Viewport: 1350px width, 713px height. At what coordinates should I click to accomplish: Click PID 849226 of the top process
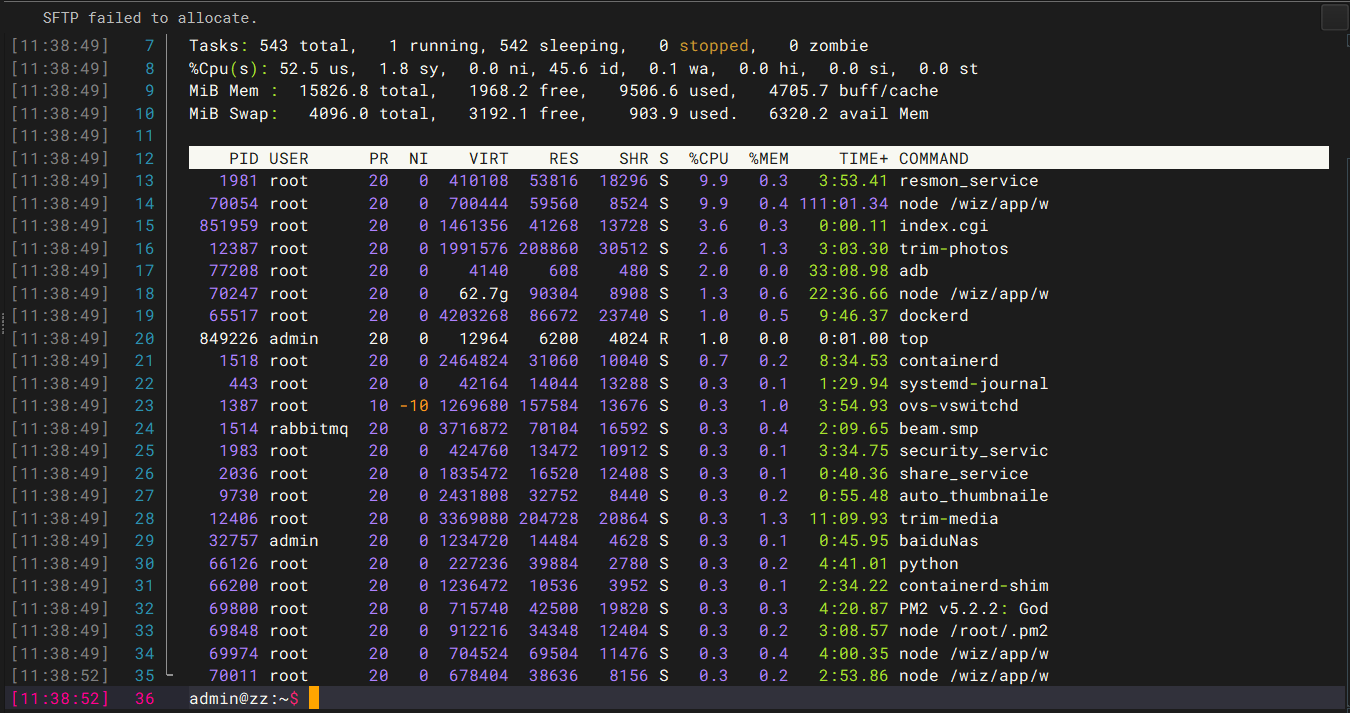pos(228,339)
